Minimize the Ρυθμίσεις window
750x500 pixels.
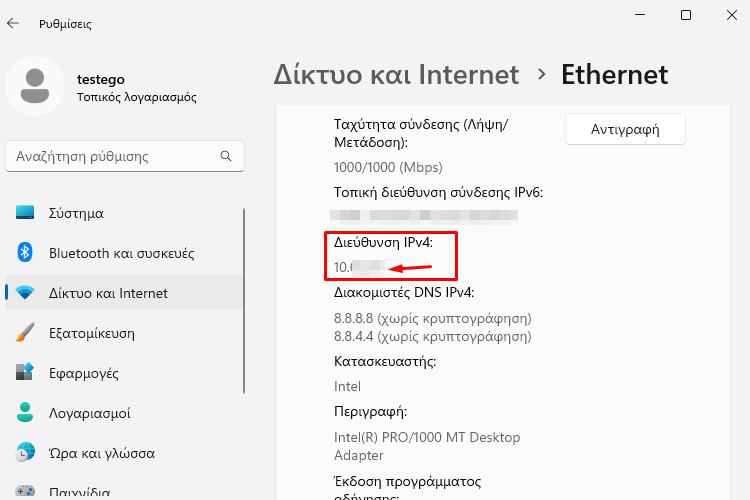click(639, 15)
